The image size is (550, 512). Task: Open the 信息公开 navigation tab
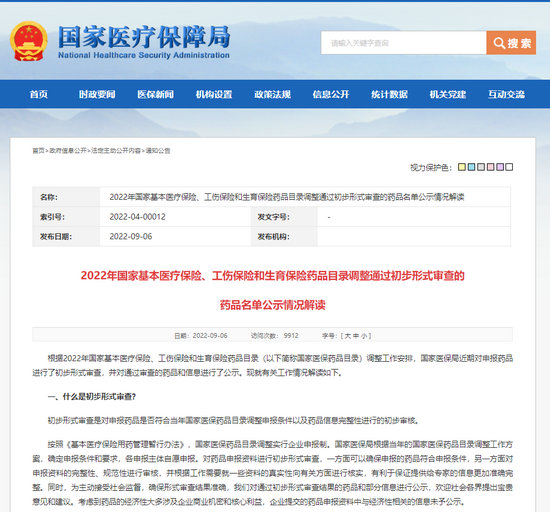331,94
